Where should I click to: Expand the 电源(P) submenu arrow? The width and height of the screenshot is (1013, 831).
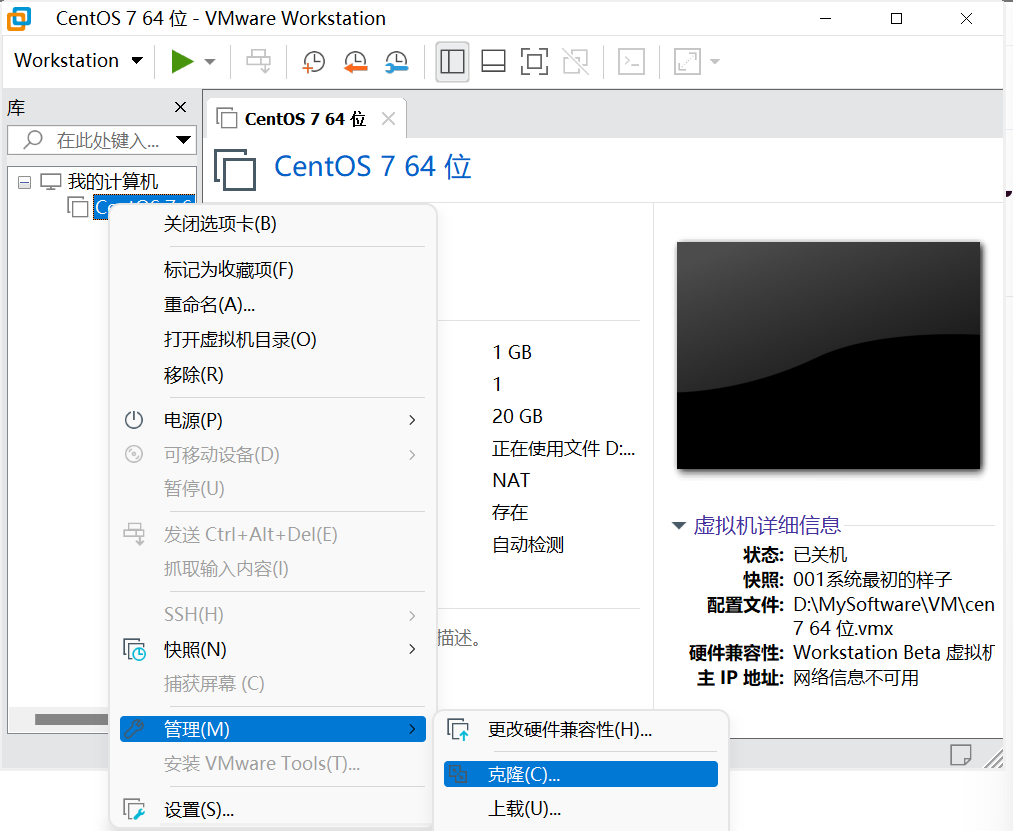[x=412, y=421]
